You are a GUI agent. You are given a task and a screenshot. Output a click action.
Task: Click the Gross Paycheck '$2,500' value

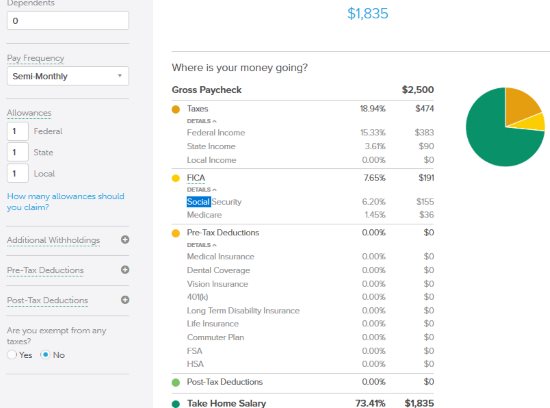click(x=418, y=90)
